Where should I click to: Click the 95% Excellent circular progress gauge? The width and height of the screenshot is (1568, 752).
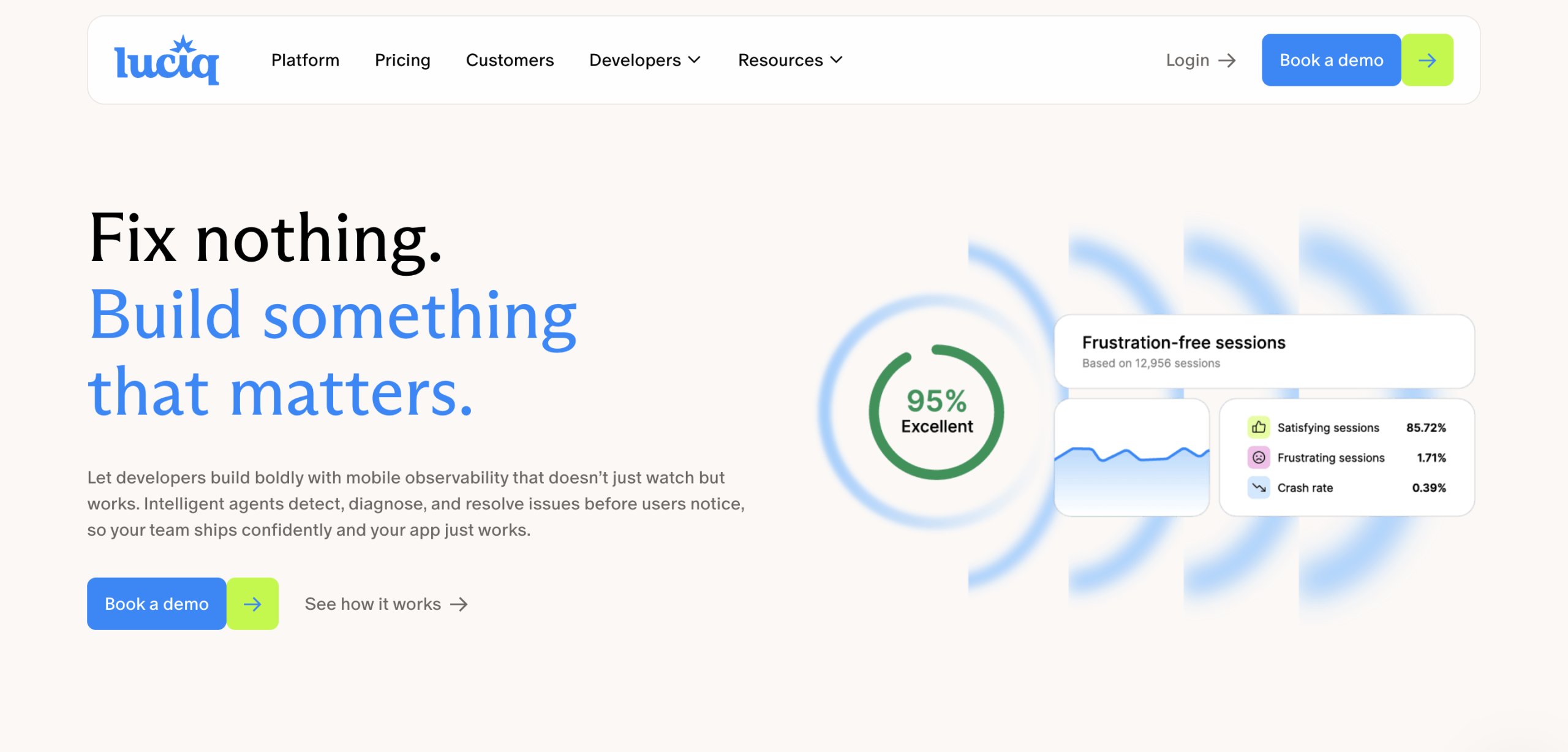pyautogui.click(x=936, y=412)
